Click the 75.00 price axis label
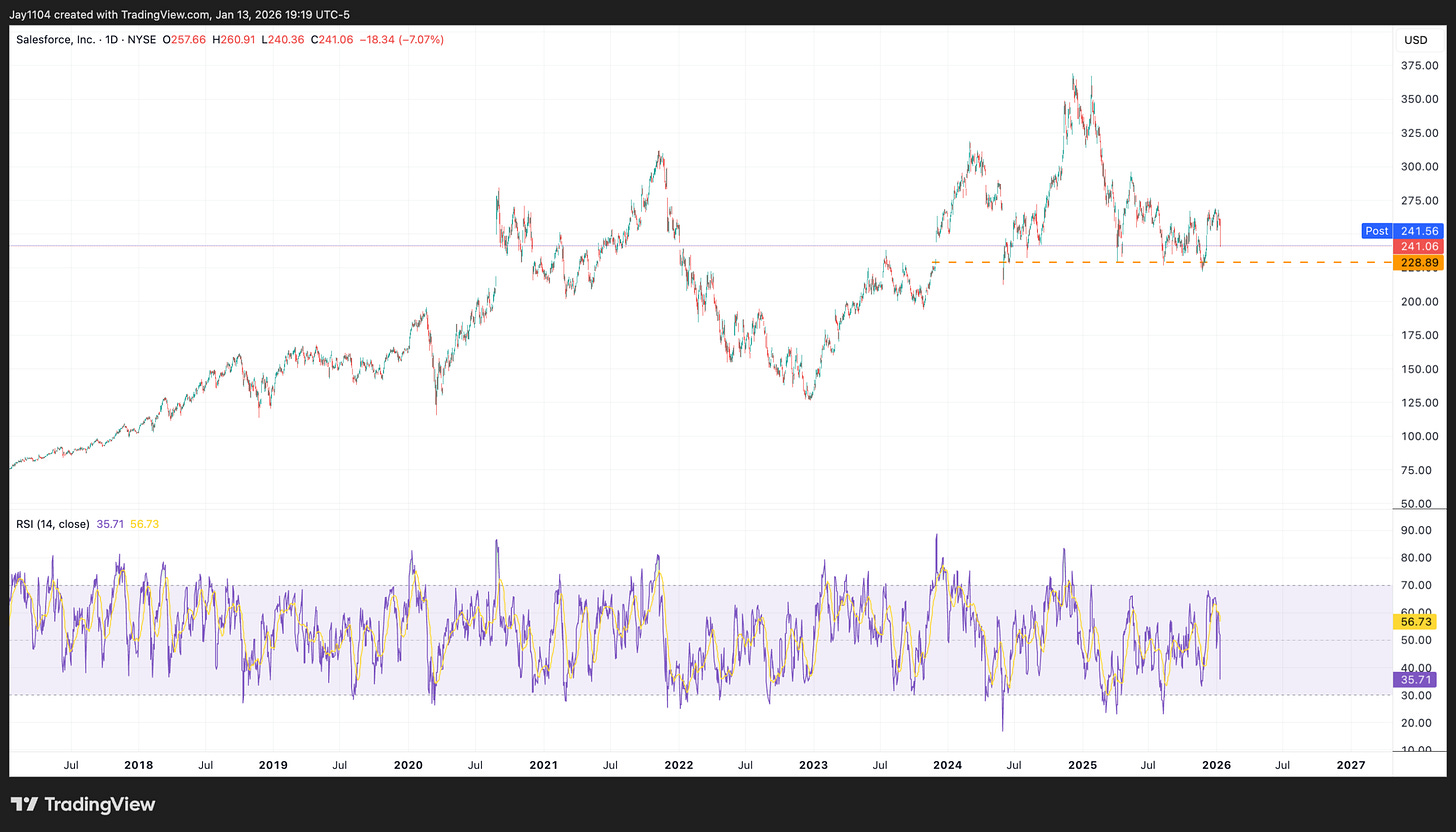 [1417, 470]
